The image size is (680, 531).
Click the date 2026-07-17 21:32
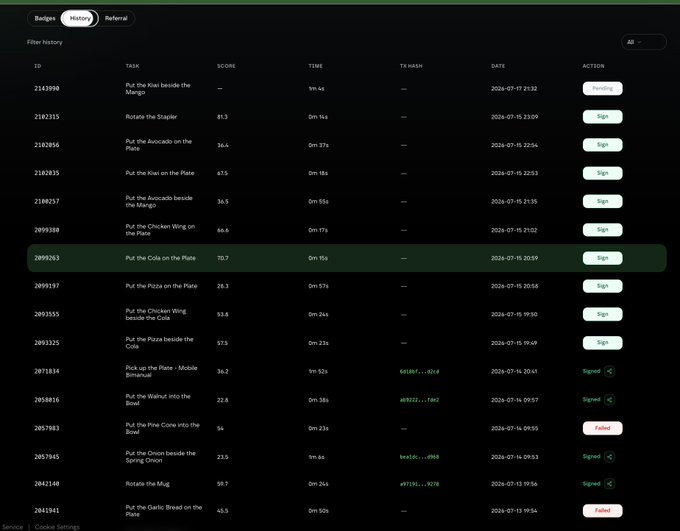click(514, 88)
